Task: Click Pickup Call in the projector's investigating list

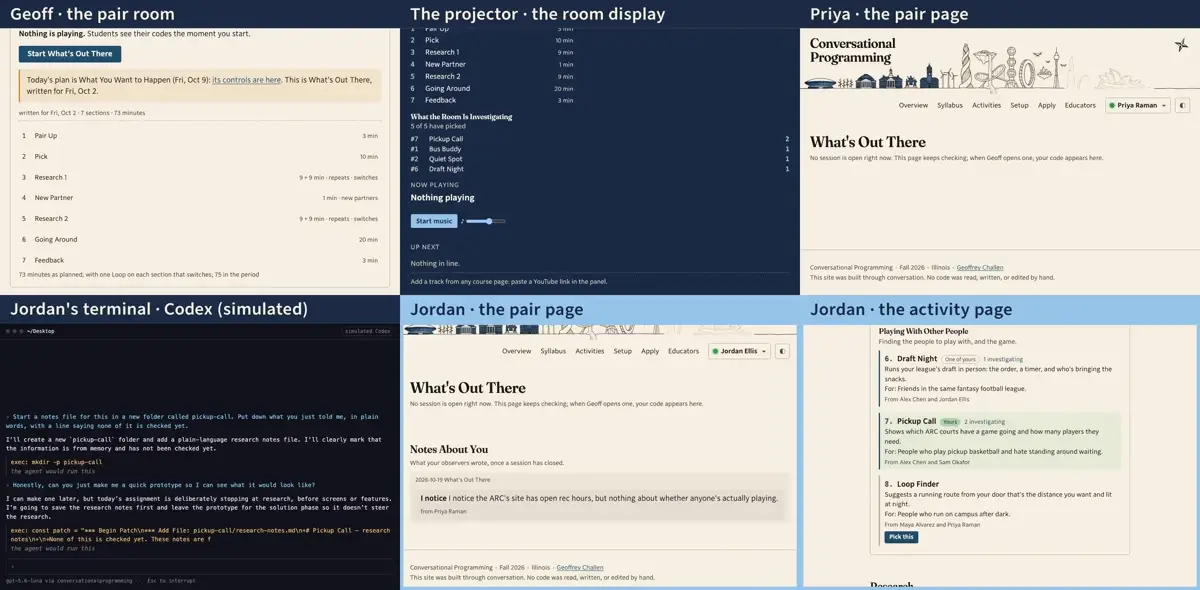Action: click(x=446, y=139)
